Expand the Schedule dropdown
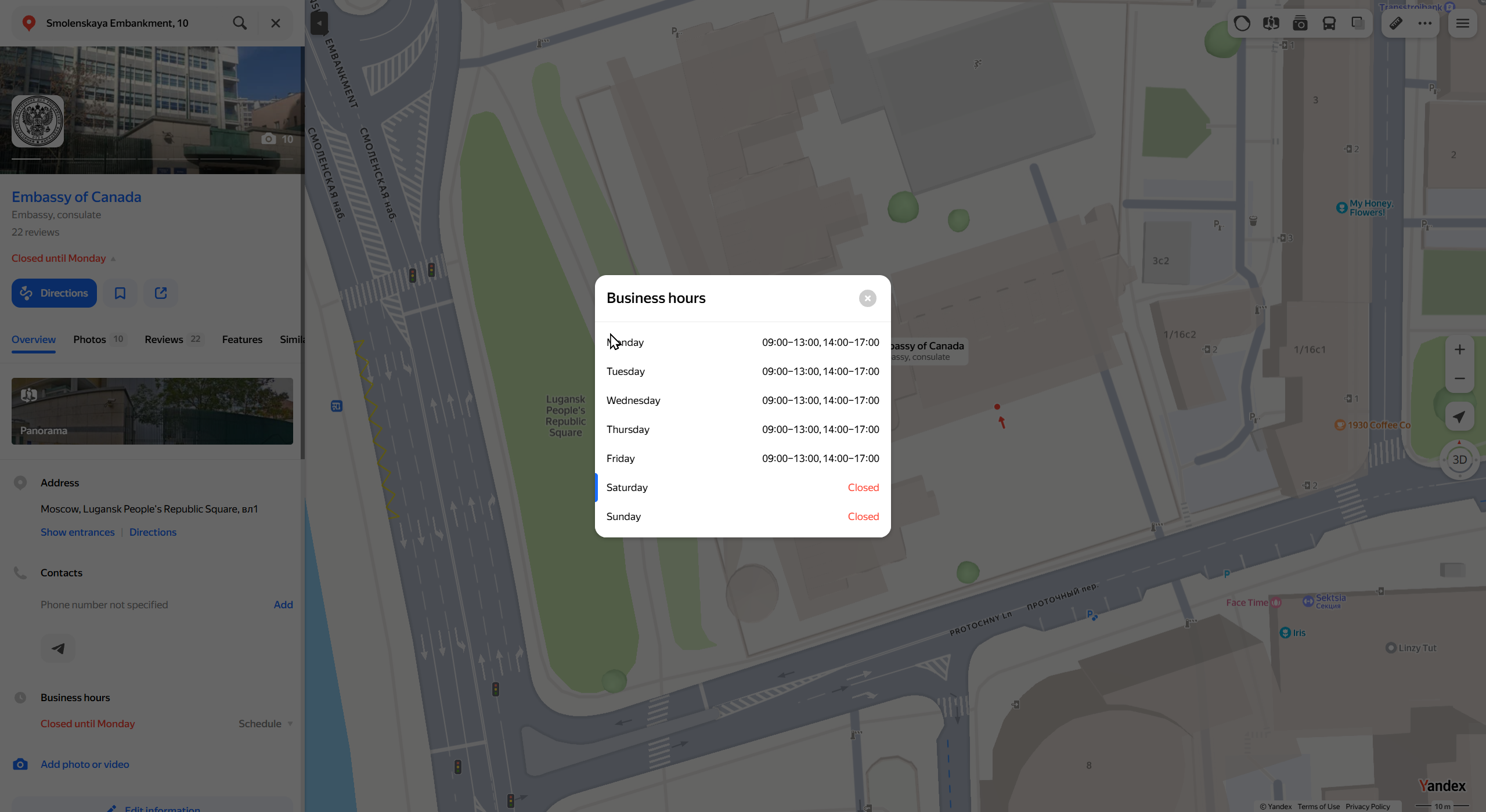Image resolution: width=1486 pixels, height=812 pixels. (265, 724)
